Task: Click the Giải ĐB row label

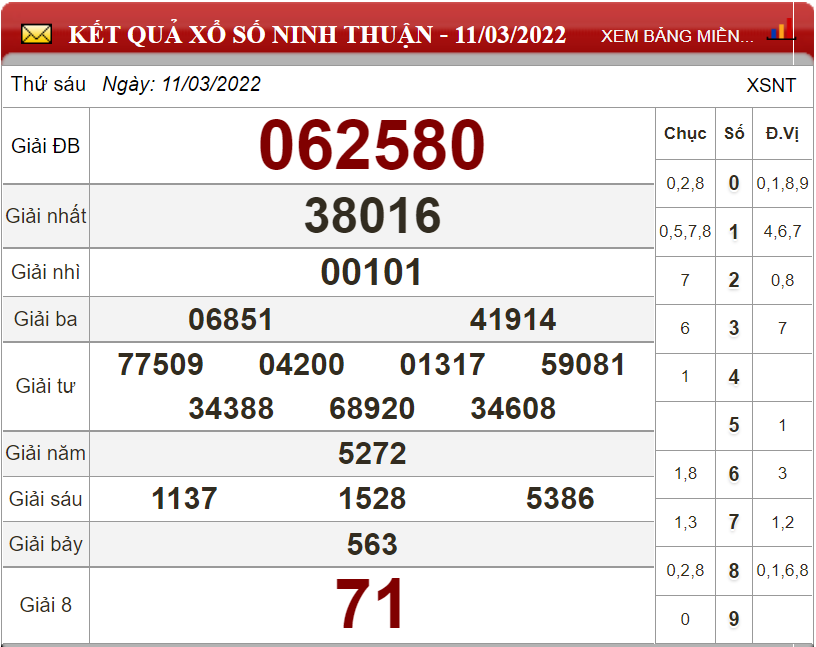Action: click(46, 146)
